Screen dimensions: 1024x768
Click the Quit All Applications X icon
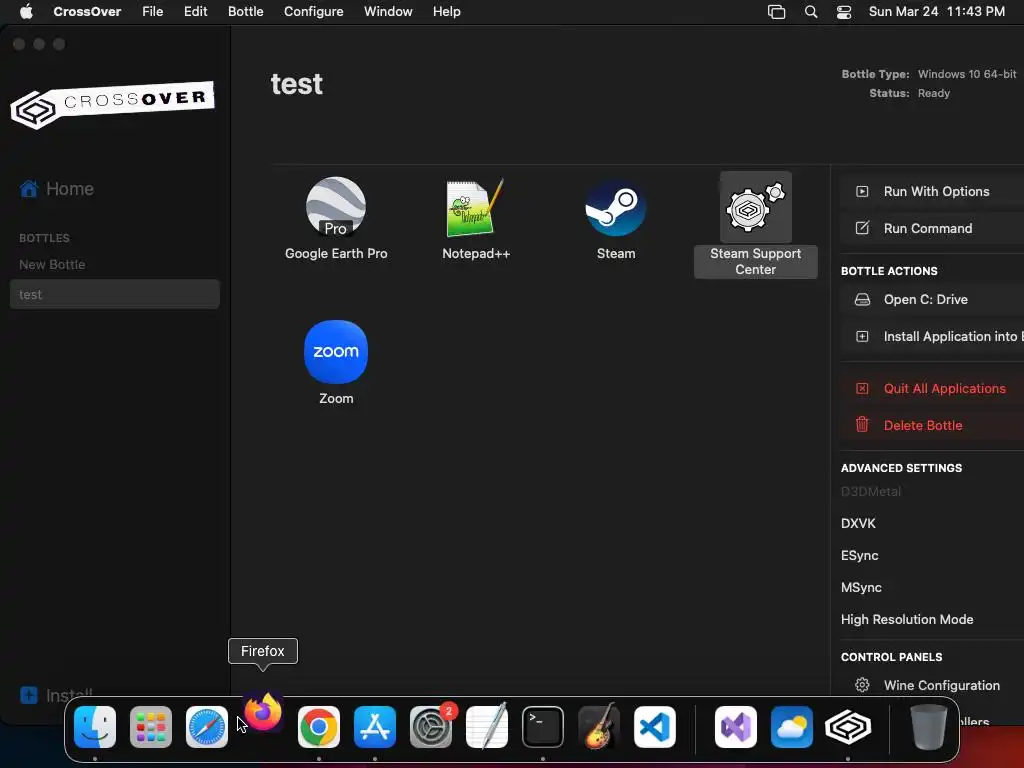tap(862, 388)
